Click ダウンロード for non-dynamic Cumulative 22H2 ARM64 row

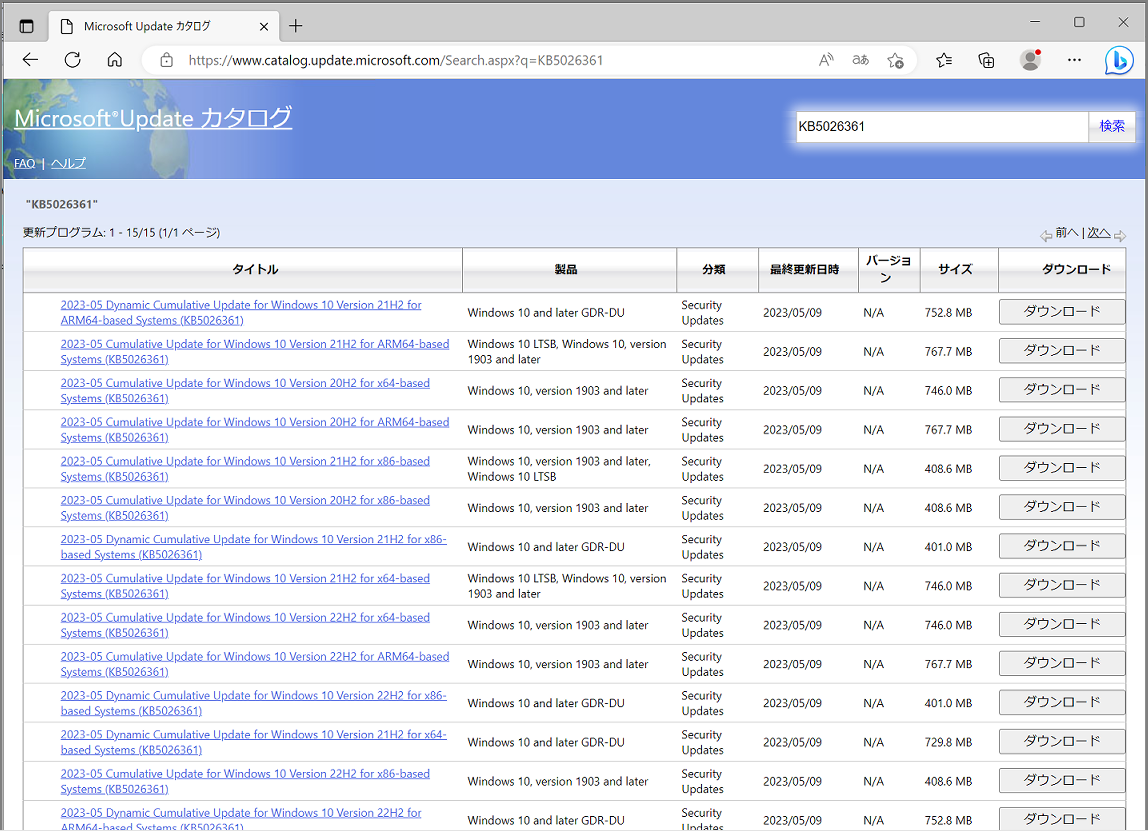[1062, 663]
